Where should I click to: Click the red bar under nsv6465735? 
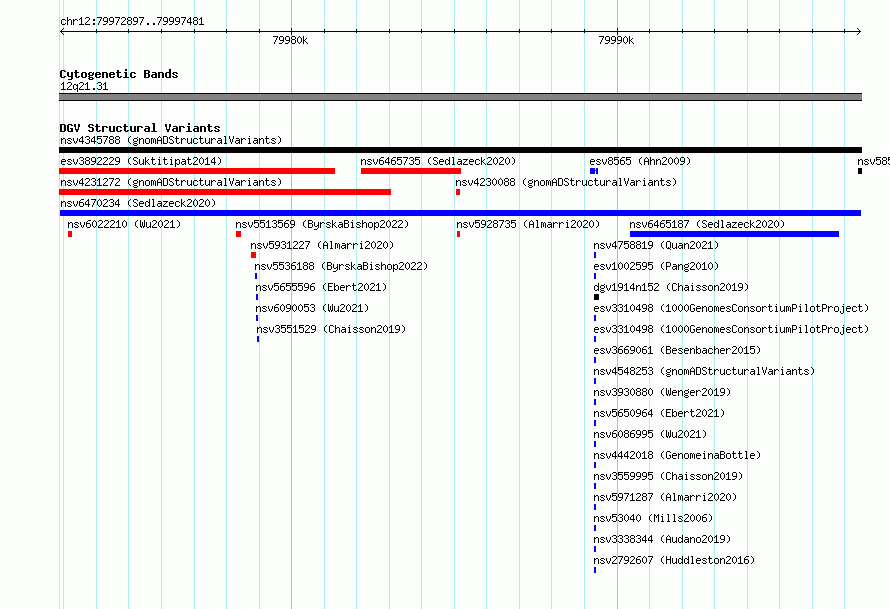click(411, 171)
